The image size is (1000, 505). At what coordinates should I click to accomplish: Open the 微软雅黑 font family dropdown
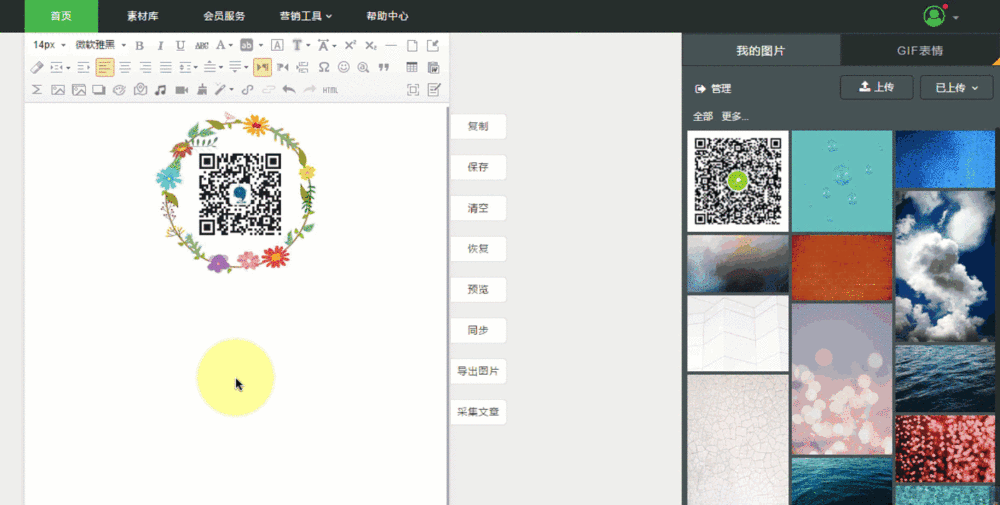(x=100, y=45)
